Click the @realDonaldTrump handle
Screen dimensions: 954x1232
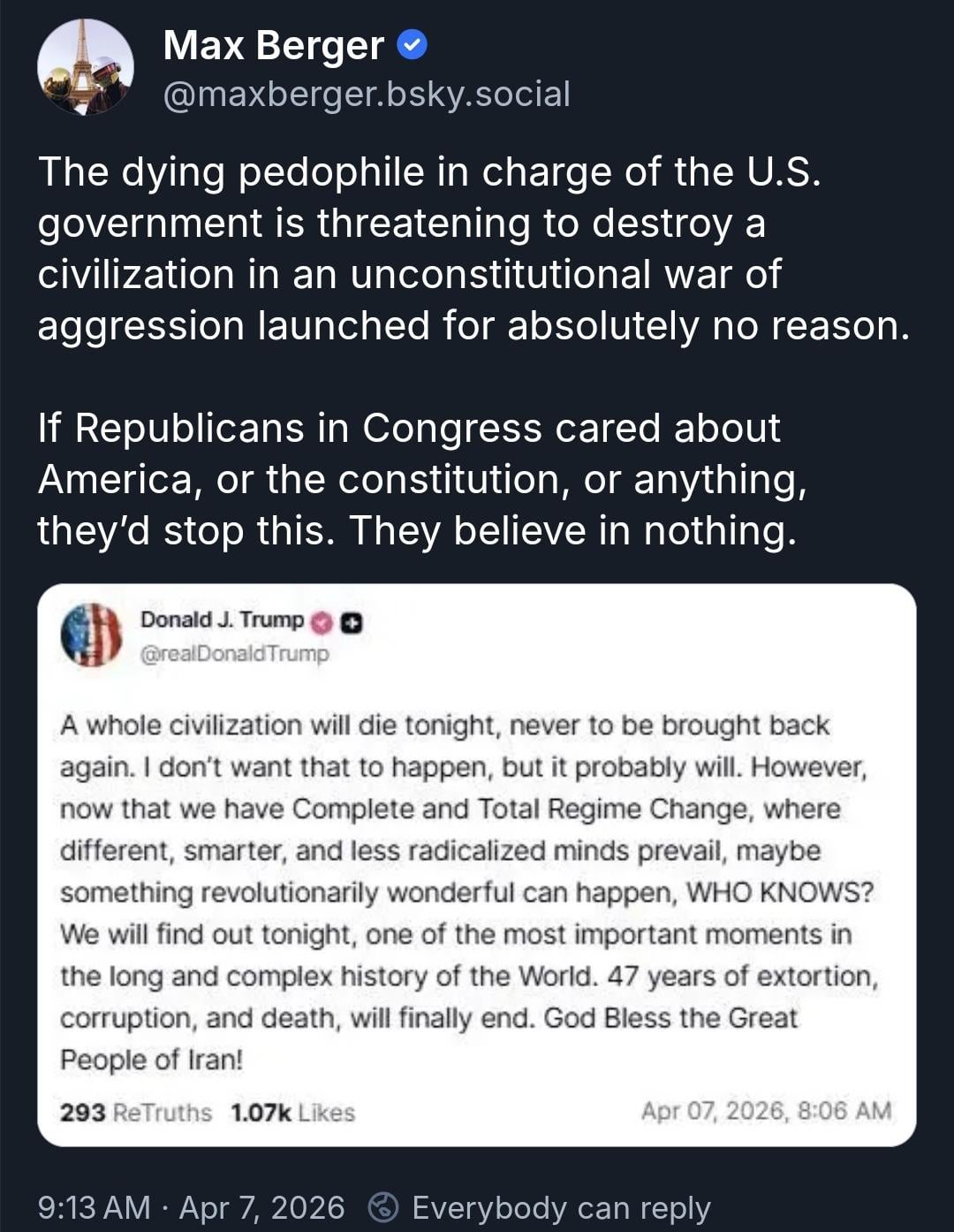(x=234, y=654)
